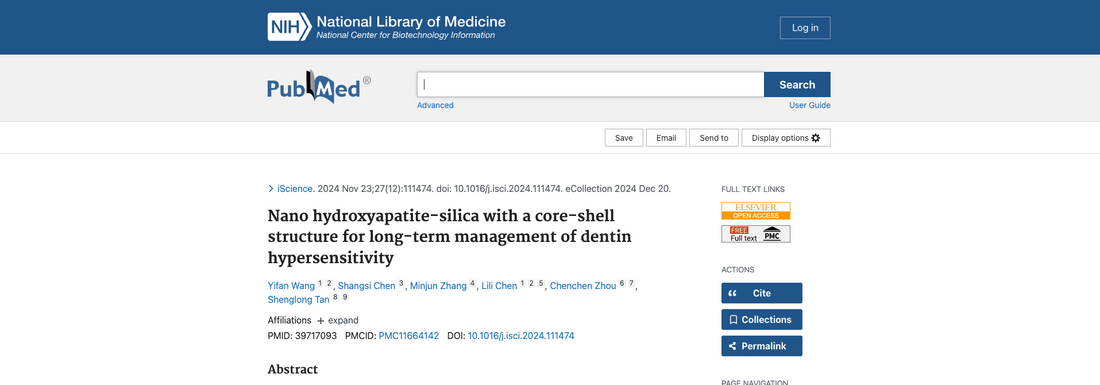Open author Chenchen Zhou's link
Image resolution: width=1100 pixels, height=385 pixels.
coord(583,285)
